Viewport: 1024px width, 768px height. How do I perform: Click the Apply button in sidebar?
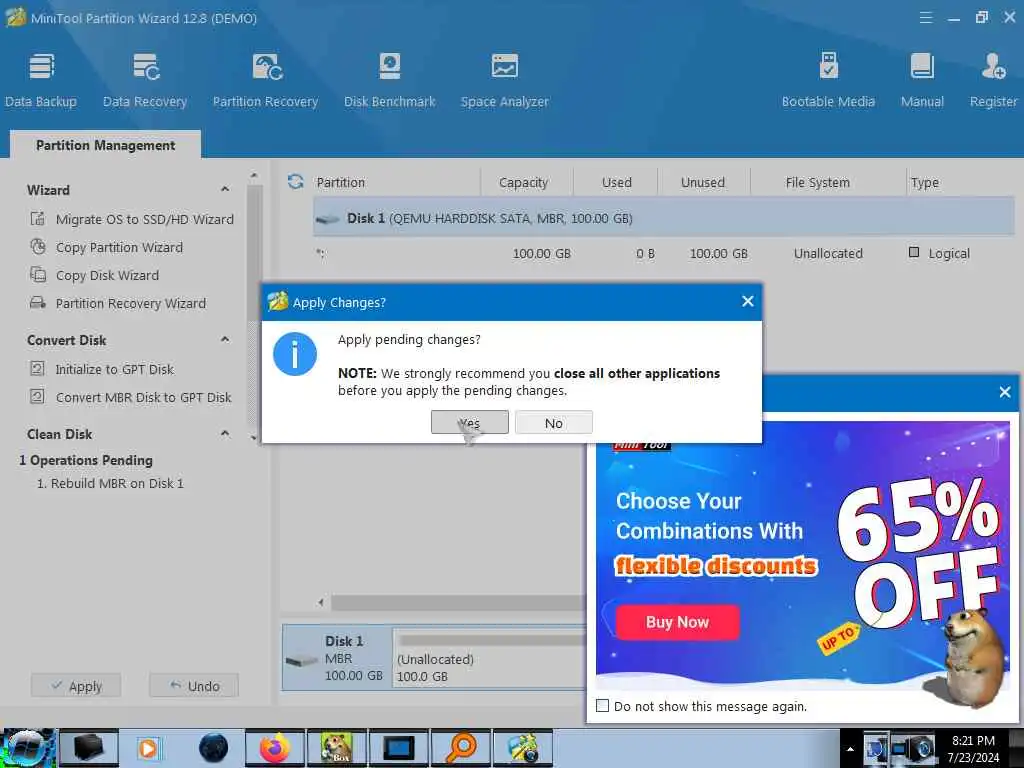point(76,686)
